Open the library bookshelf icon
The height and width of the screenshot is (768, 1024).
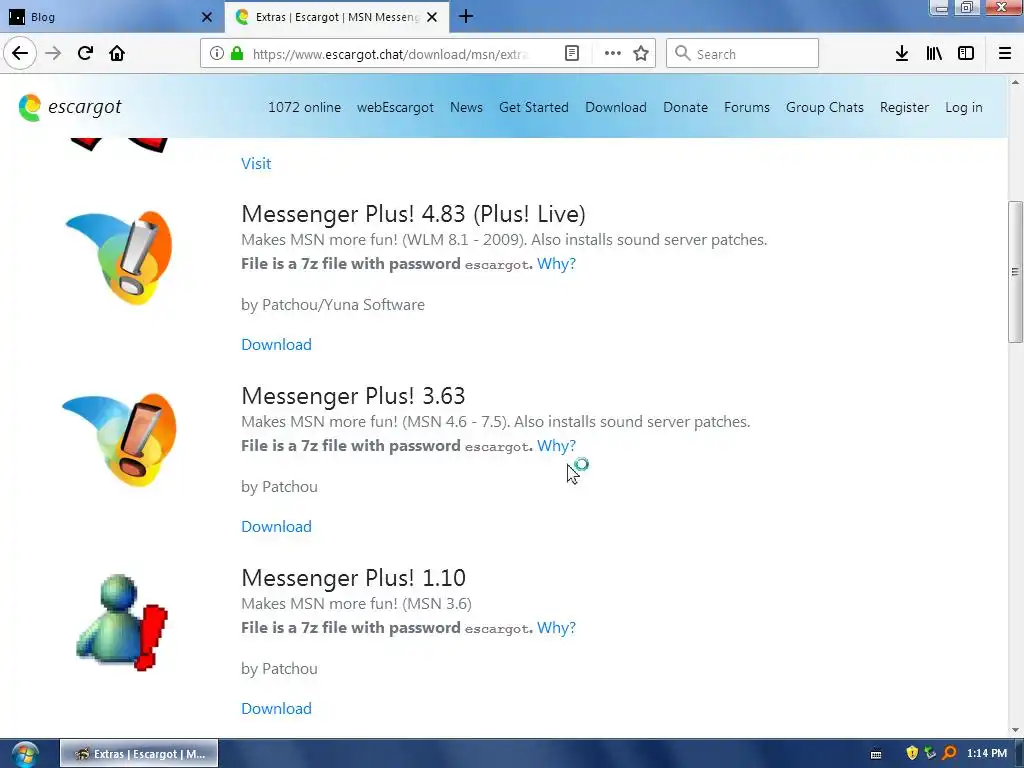pos(934,54)
